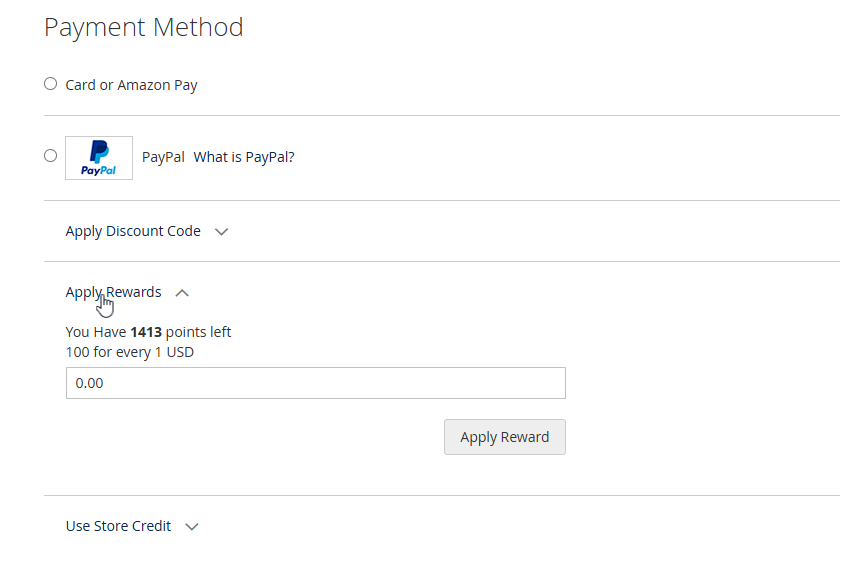Click the 100 for every 1 USD text
Image resolution: width=867 pixels, height=564 pixels.
point(129,352)
